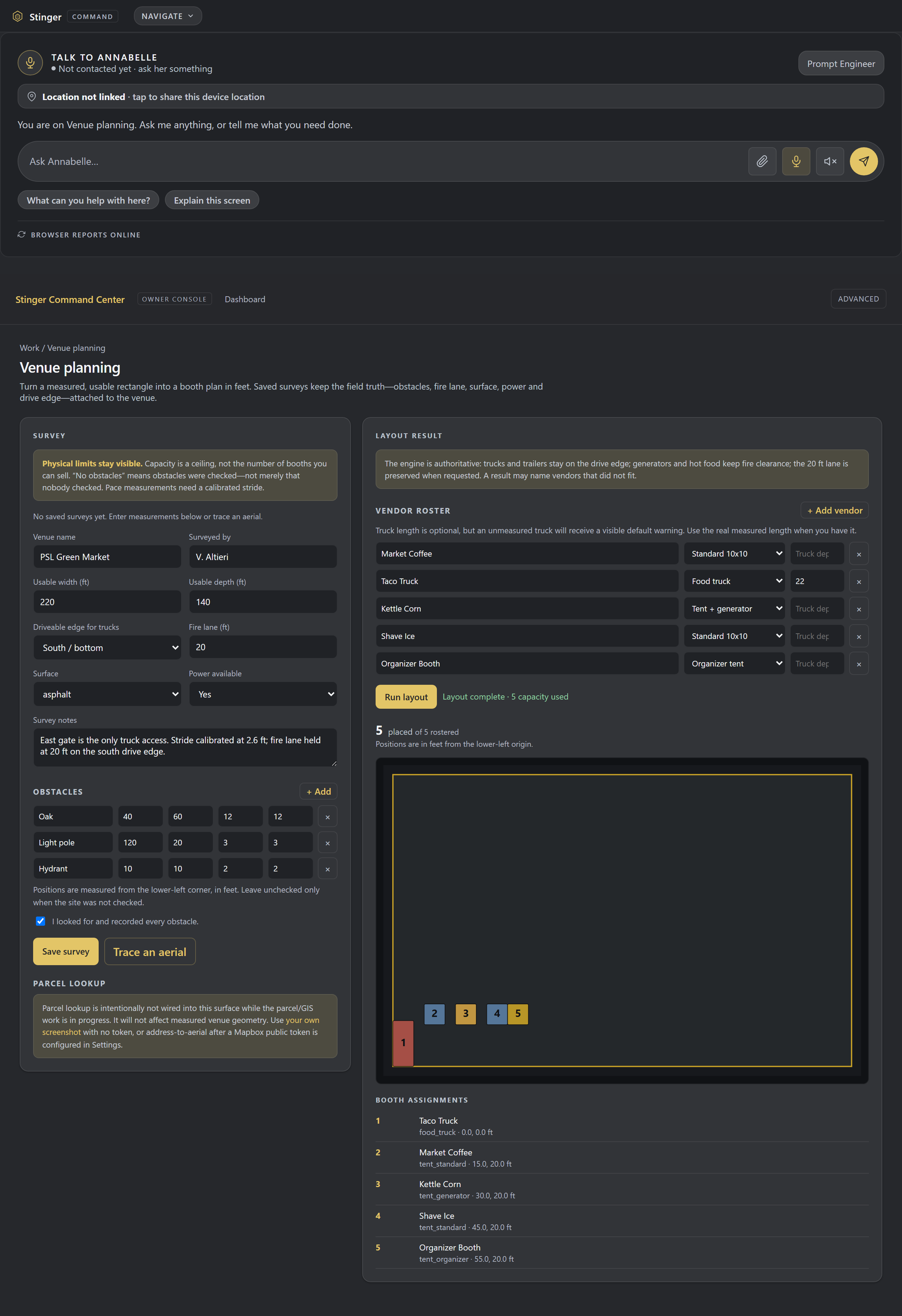Click the Run layout button

[406, 697]
